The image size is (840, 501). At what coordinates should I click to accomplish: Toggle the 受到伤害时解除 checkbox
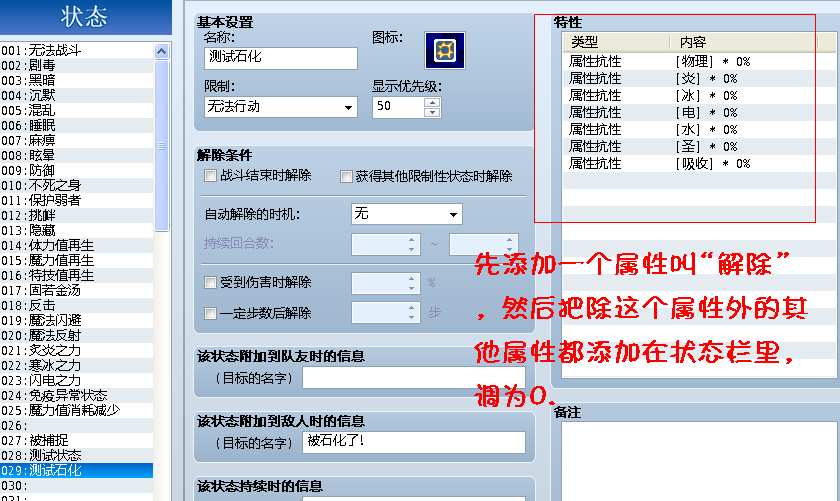tap(211, 282)
